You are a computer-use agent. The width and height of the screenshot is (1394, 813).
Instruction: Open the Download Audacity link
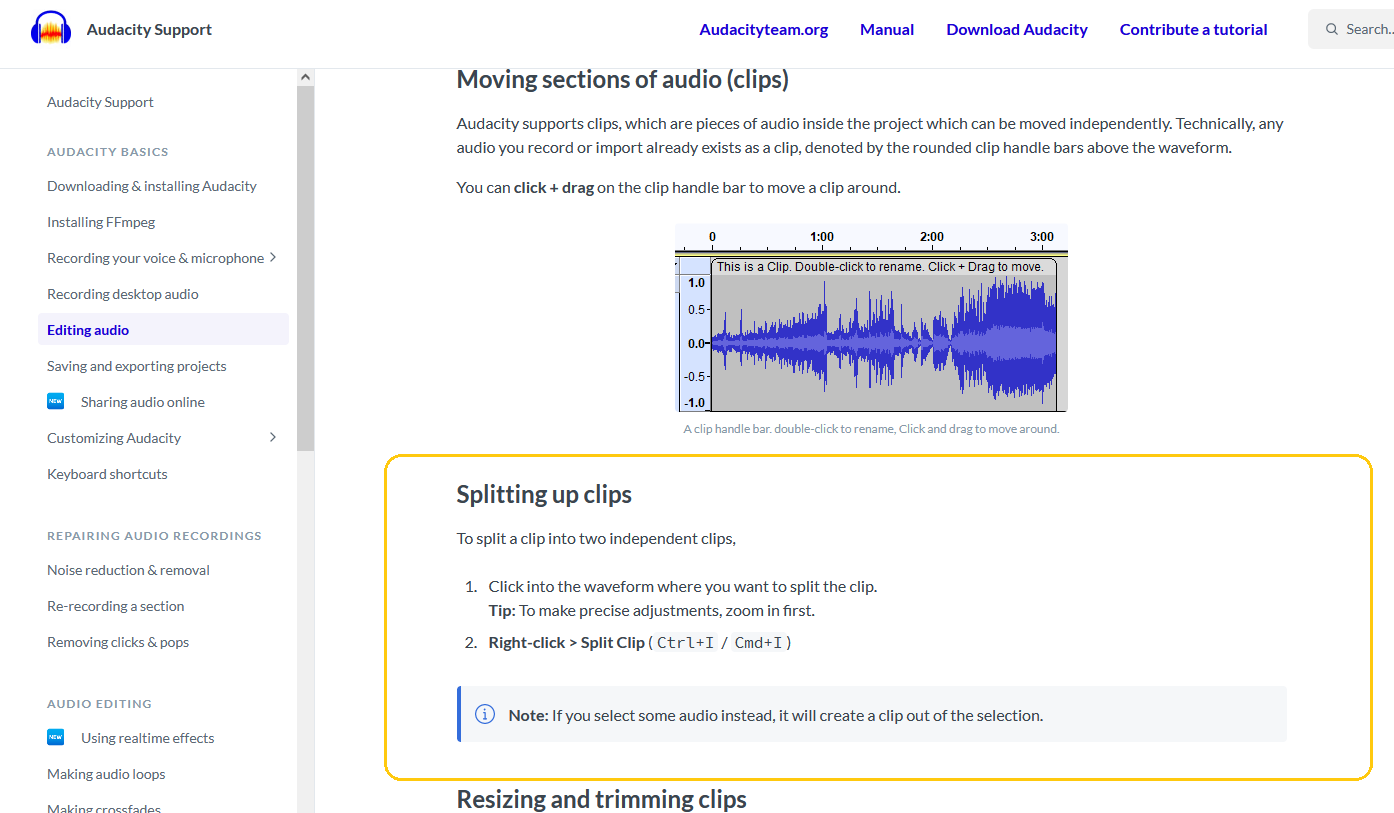coord(1016,29)
